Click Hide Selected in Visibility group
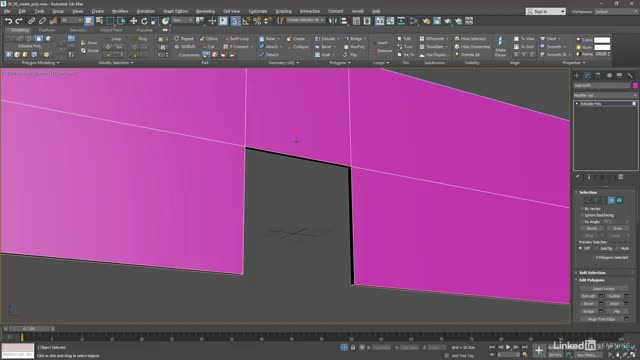640x360 pixels. [470, 38]
